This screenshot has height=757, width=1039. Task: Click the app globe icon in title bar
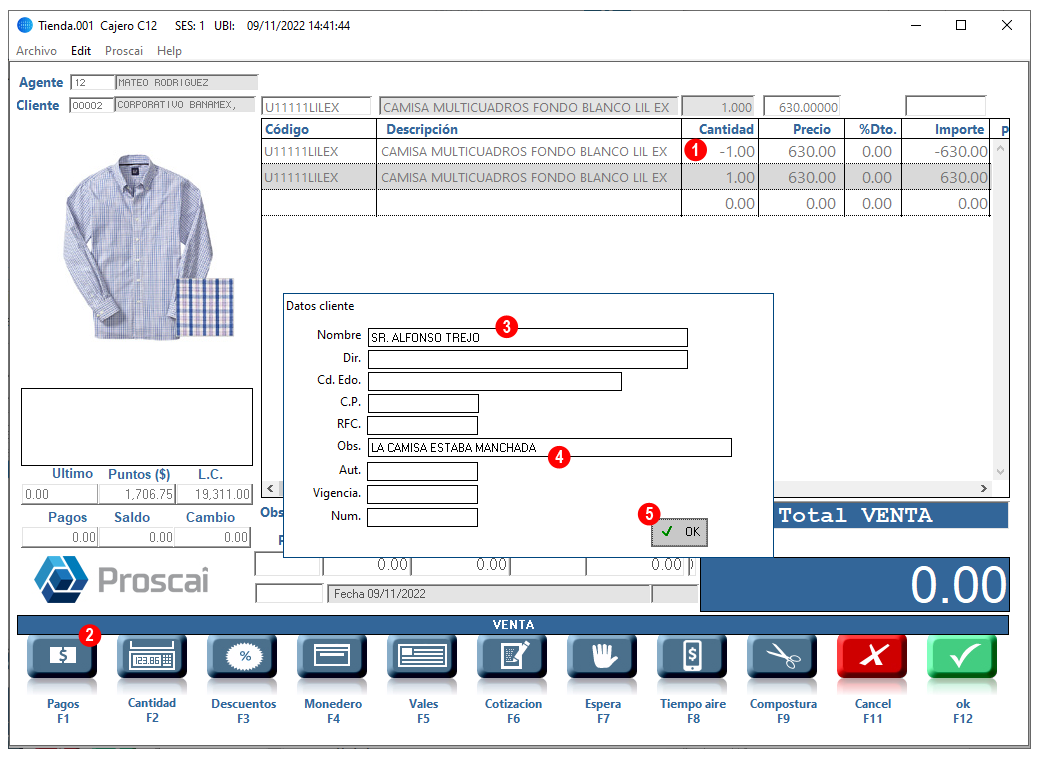(25, 25)
